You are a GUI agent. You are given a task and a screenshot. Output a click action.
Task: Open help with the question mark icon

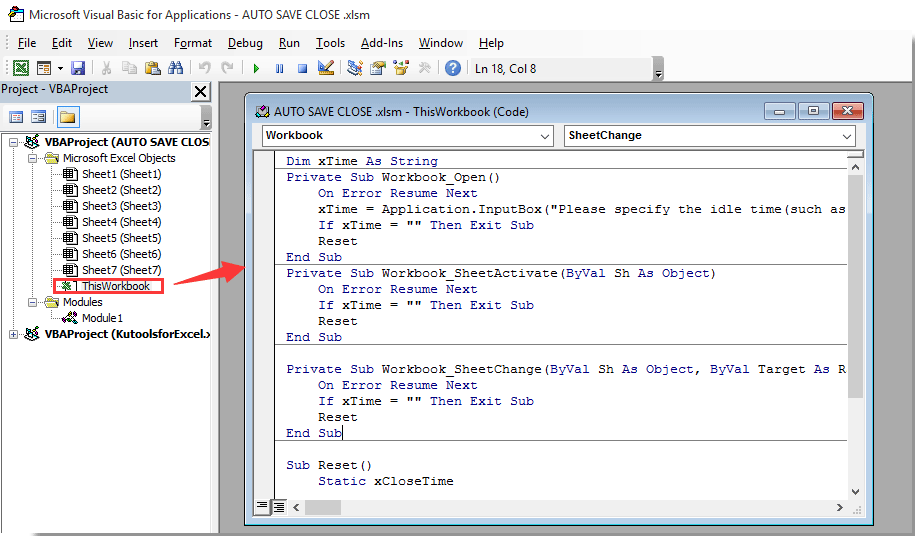[x=453, y=68]
